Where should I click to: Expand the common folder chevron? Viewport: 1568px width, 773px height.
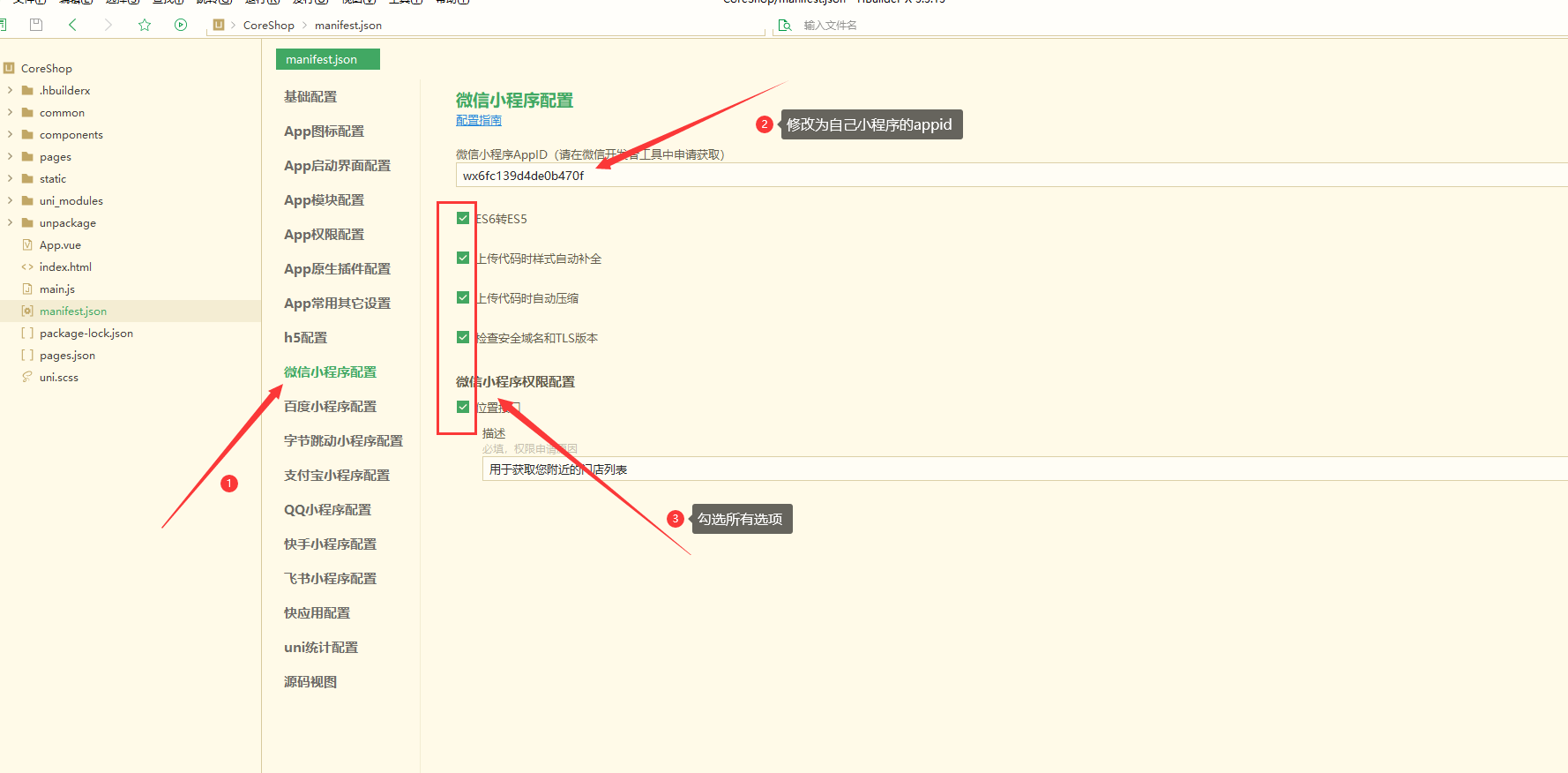coord(10,112)
